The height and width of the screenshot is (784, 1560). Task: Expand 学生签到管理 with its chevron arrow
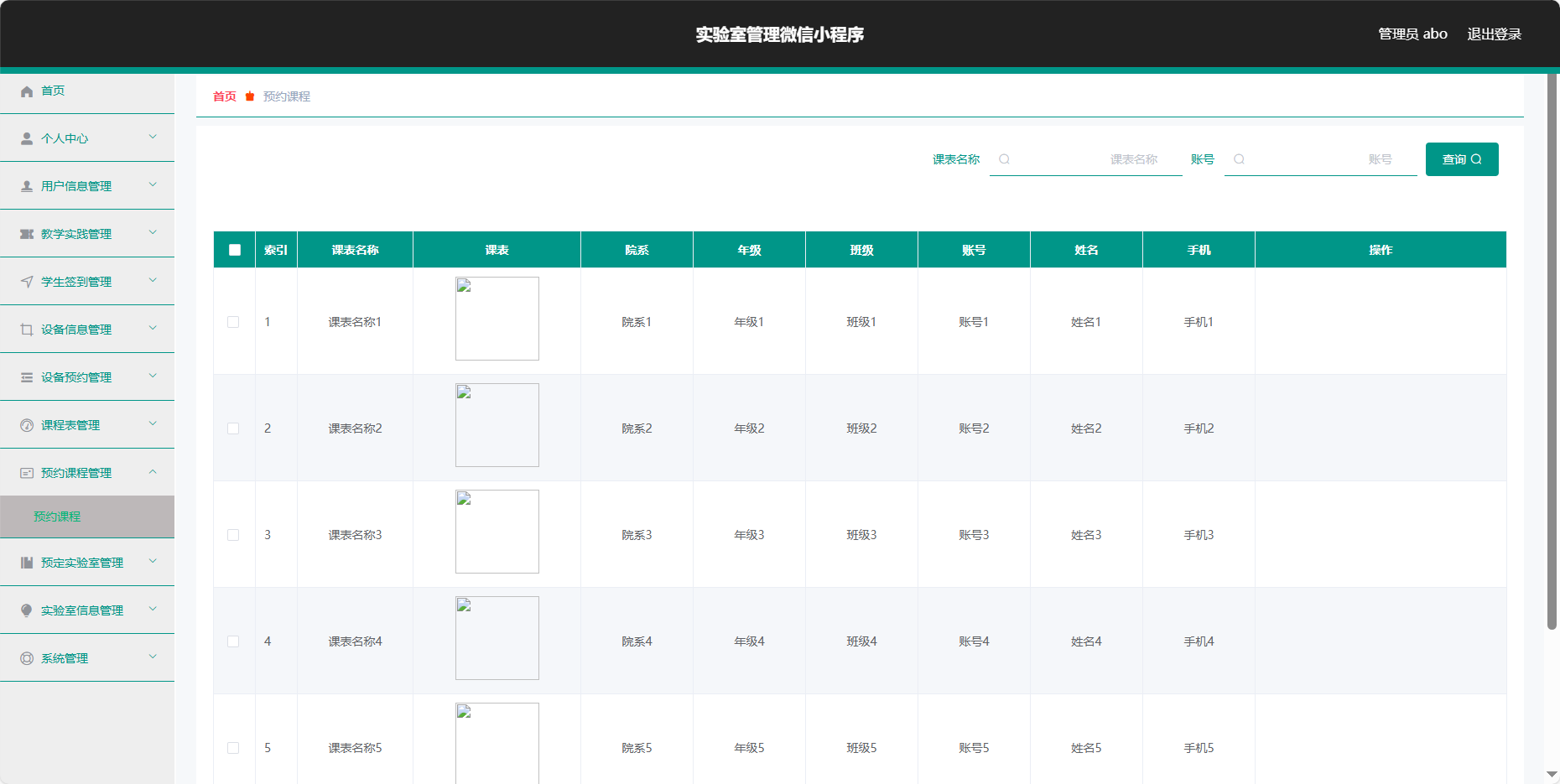coord(153,280)
